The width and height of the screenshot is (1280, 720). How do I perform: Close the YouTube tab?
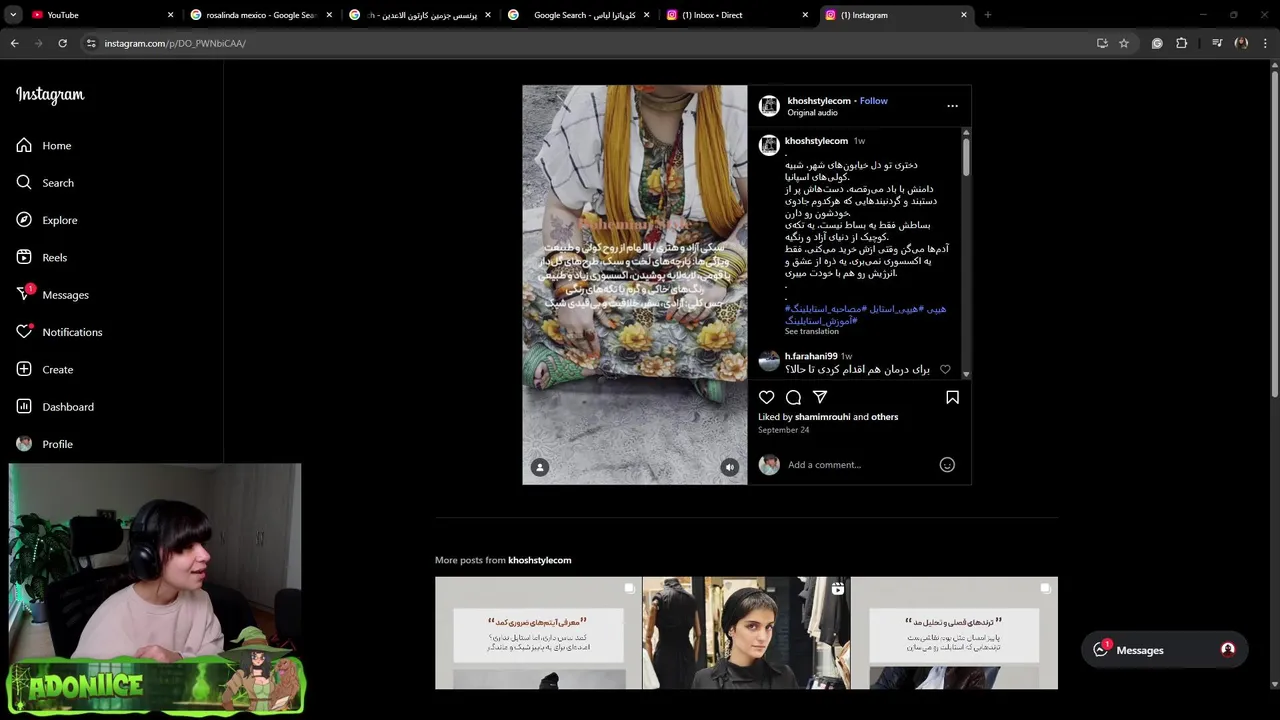pyautogui.click(x=170, y=15)
